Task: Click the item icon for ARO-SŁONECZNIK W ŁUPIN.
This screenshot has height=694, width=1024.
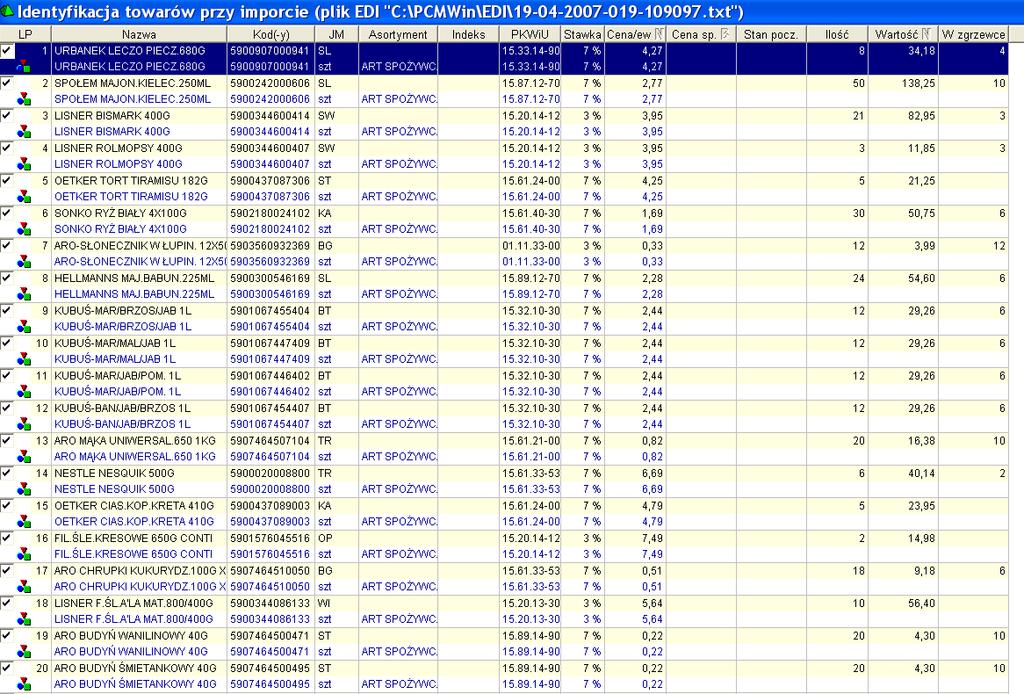Action: 24,261
